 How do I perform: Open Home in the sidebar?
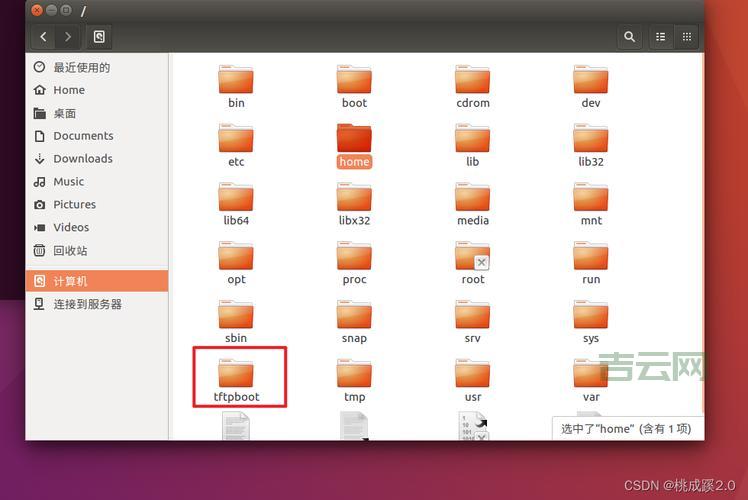[x=69, y=90]
